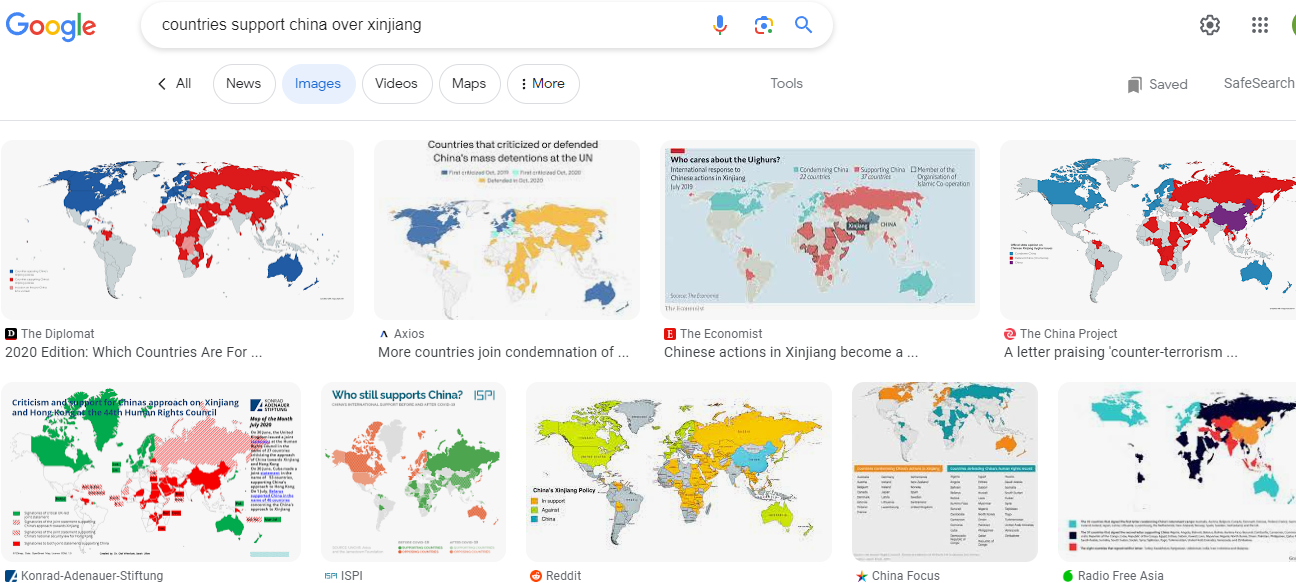This screenshot has width=1296, height=583.
Task: Open the Radio Free Asia map thumbnail
Action: click(1177, 472)
